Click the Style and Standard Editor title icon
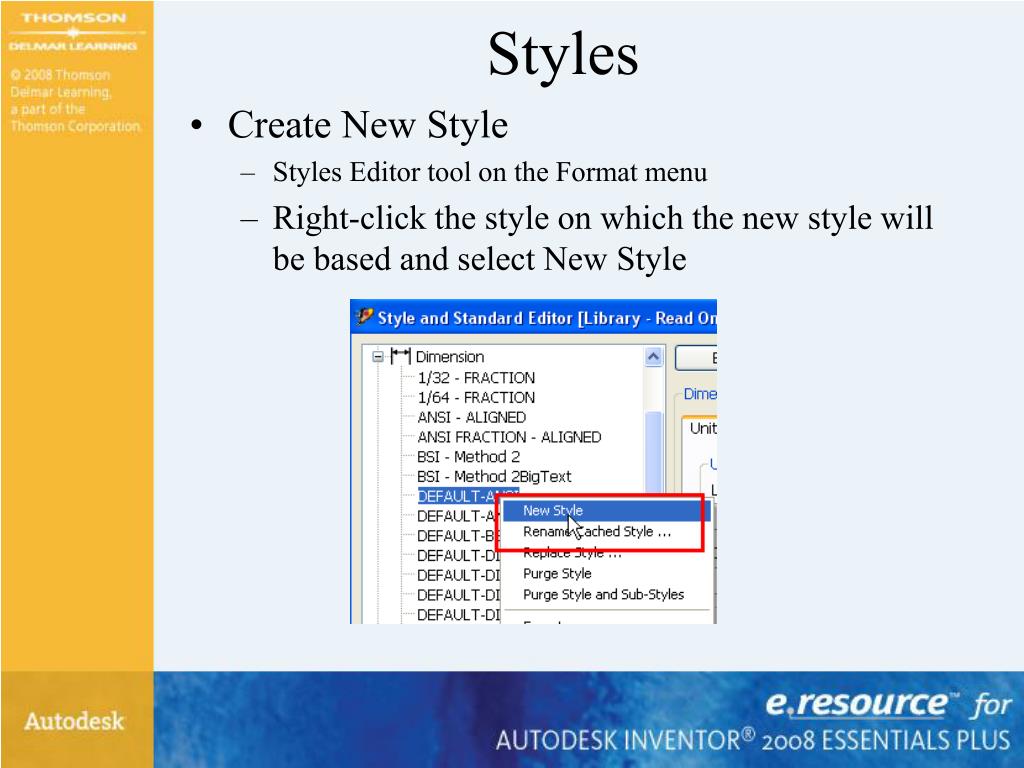 pos(364,317)
